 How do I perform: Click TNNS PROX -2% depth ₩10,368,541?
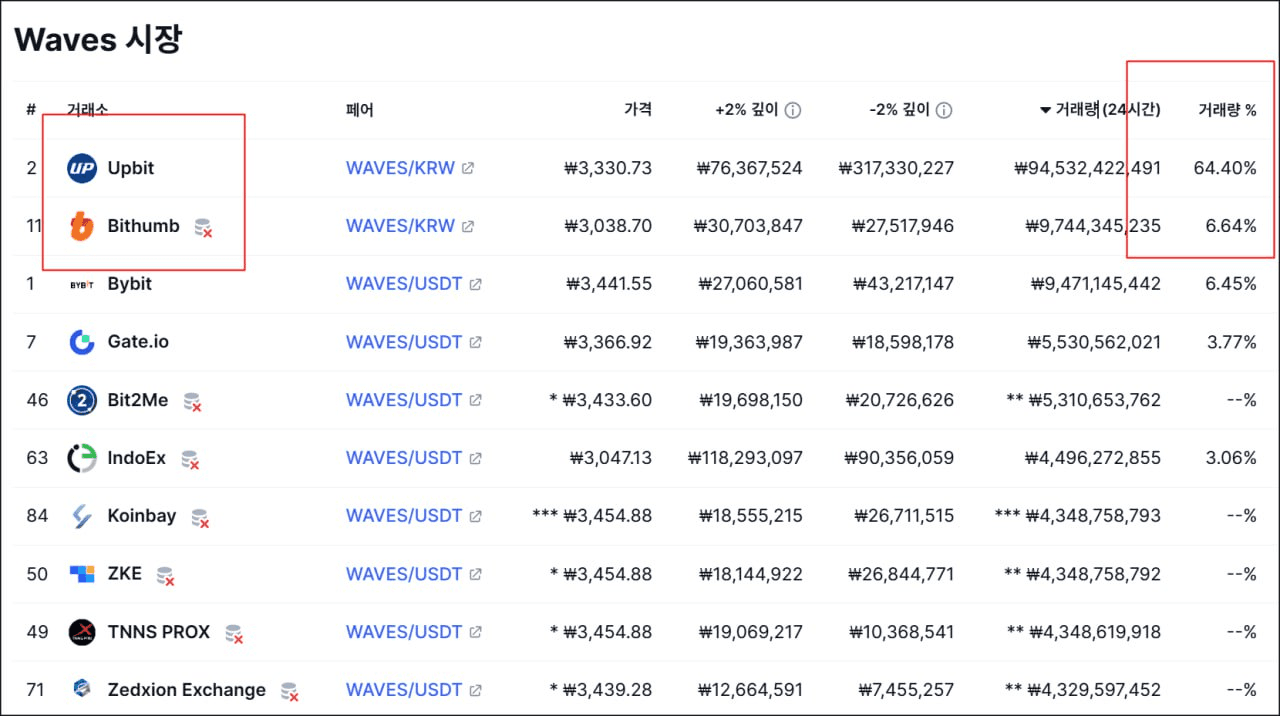901,632
